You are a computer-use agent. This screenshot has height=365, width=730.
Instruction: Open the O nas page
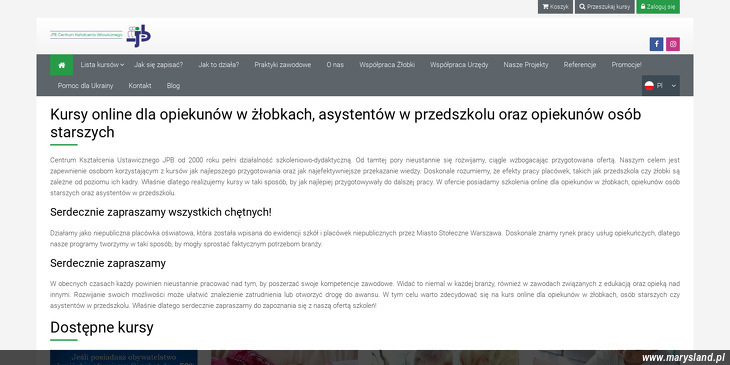(x=335, y=65)
